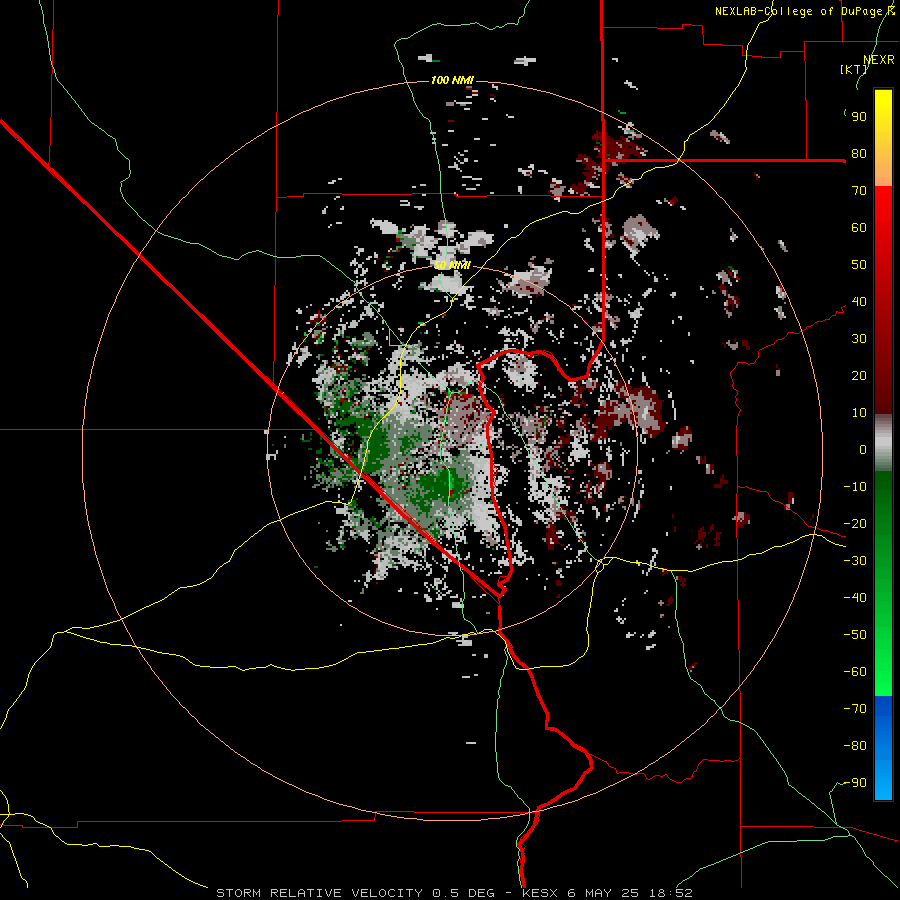
Task: Select the 80 value on the velocity scale
Action: pyautogui.click(x=859, y=154)
